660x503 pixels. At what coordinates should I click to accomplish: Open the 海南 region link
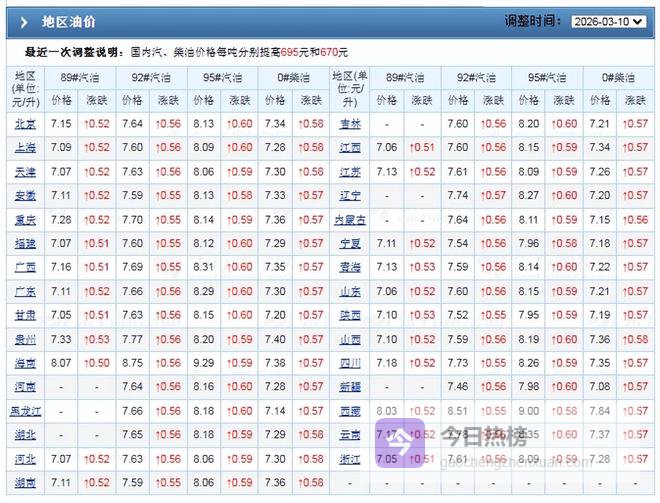[x=25, y=363]
